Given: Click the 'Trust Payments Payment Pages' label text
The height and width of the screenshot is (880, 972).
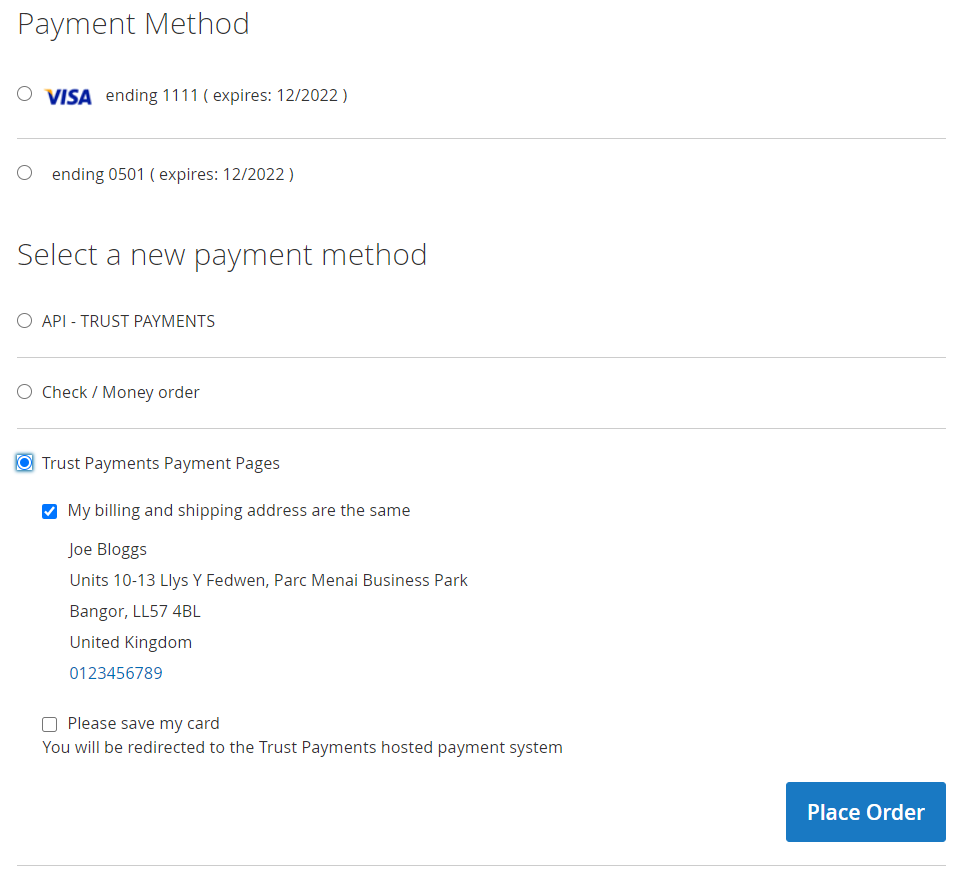Looking at the screenshot, I should coord(160,463).
